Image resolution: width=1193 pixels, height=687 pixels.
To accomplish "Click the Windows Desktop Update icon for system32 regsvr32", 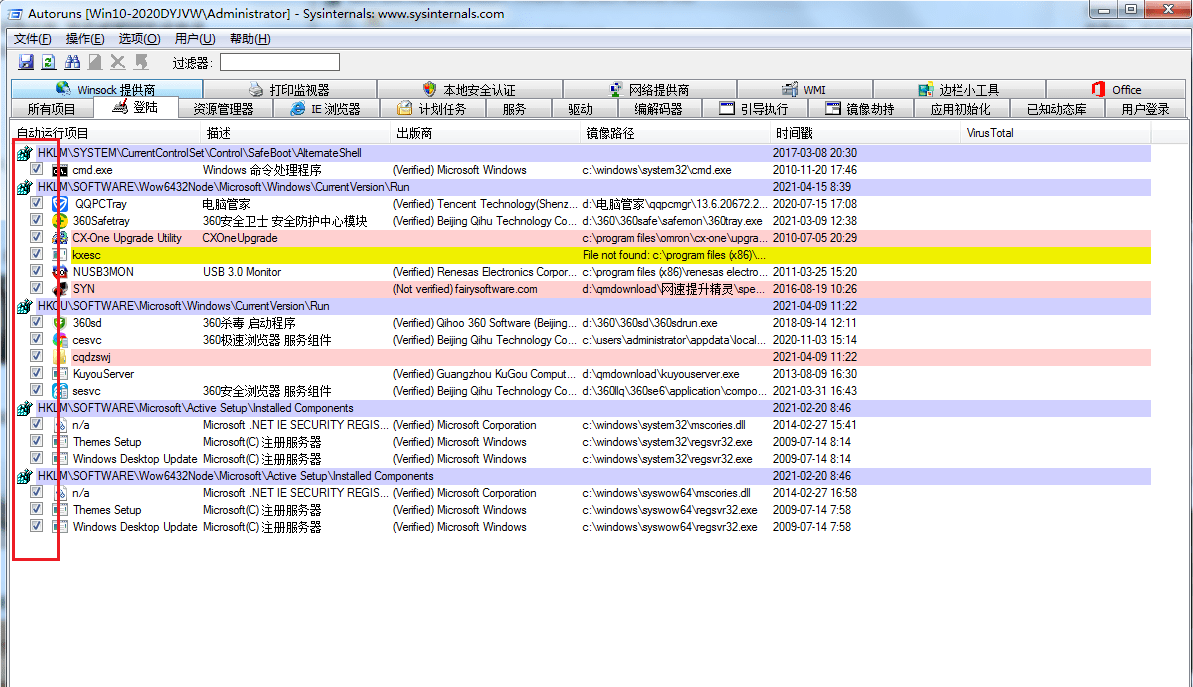I will pos(60,459).
